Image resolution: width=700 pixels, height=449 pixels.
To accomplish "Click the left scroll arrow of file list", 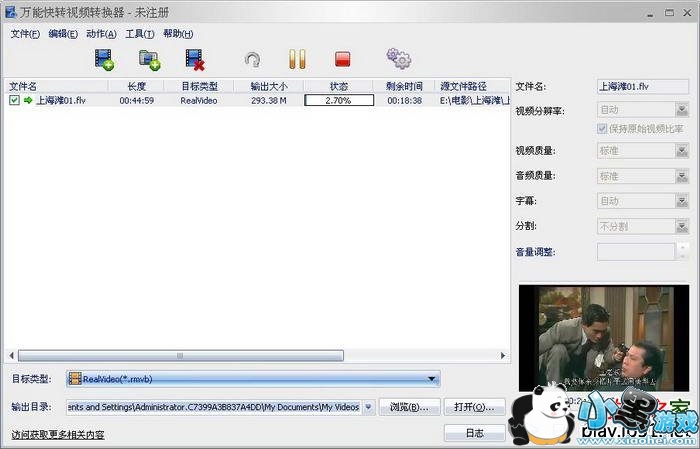I will coord(12,356).
